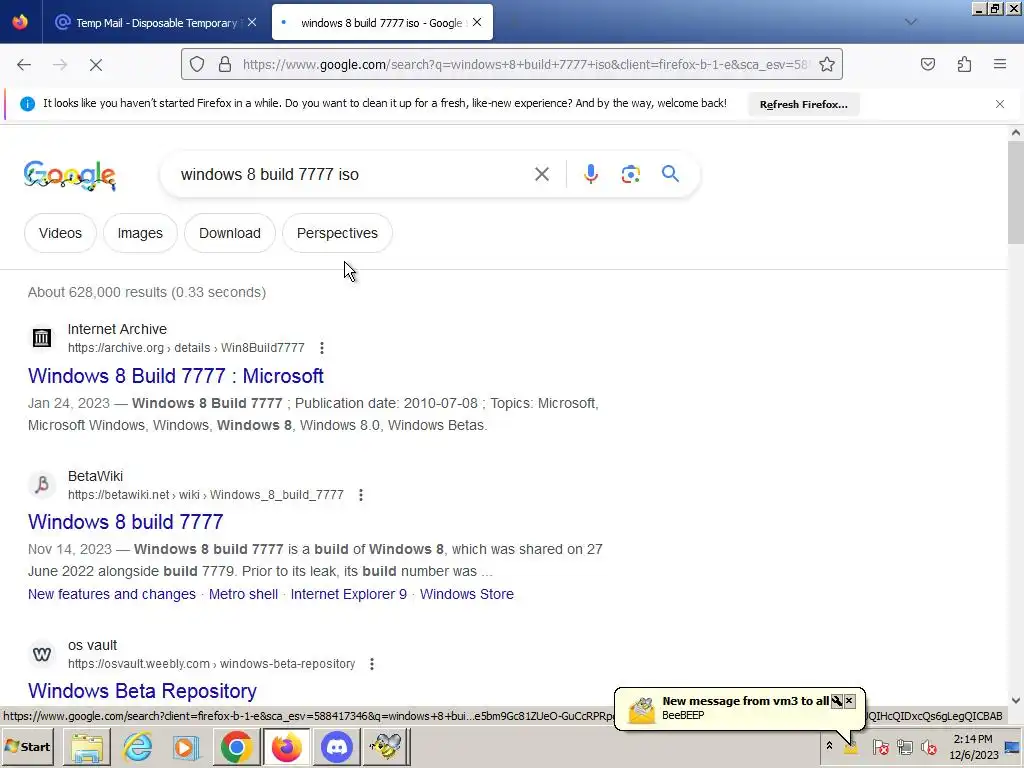1024x768 pixels.
Task: Open BeeBEEP bee icon in the taskbar
Action: pos(386,746)
